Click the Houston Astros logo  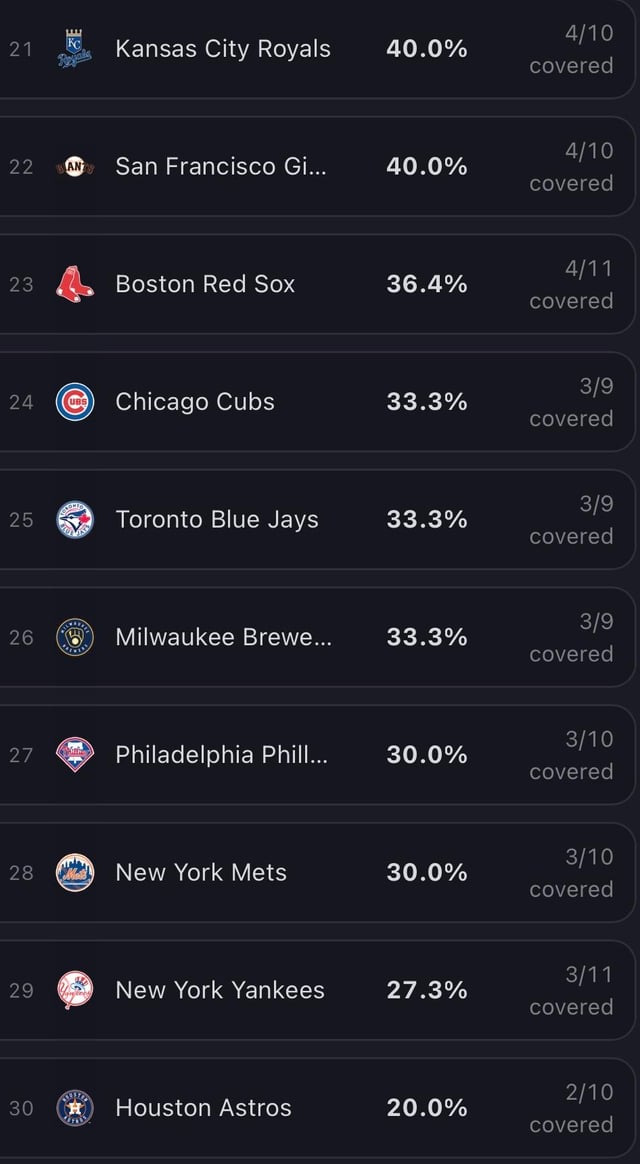pyautogui.click(x=75, y=1108)
